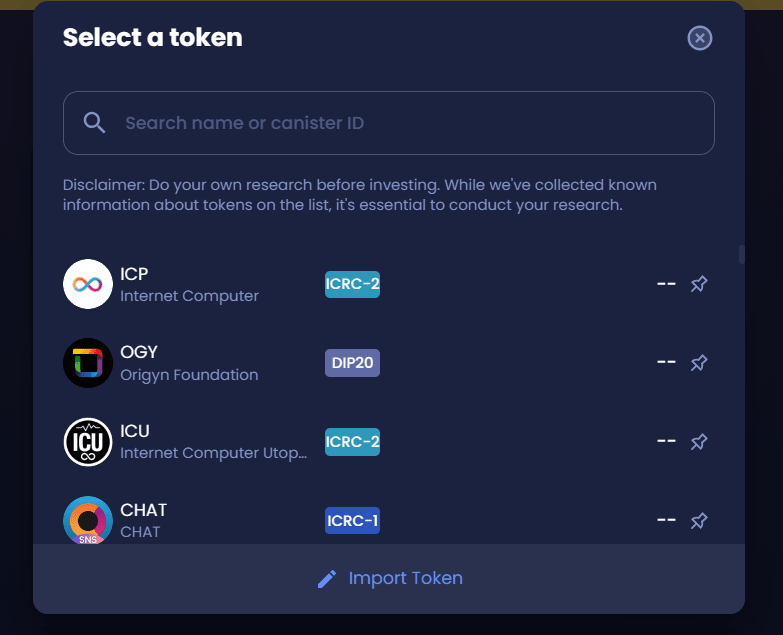The image size is (783, 635).
Task: Click the pencil icon beside Import Token
Action: (327, 579)
